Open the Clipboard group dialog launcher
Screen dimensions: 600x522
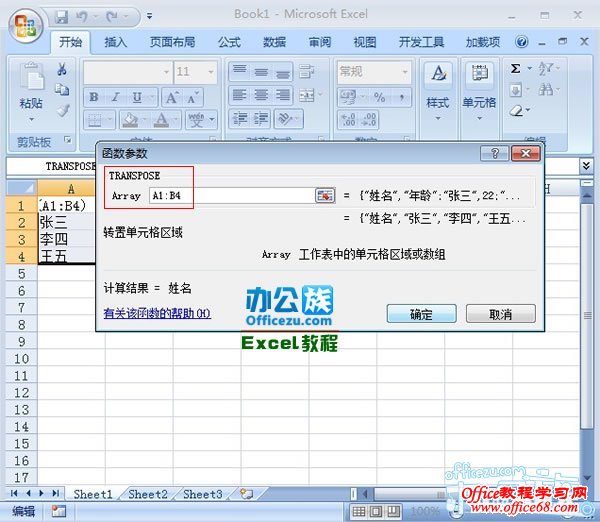coord(68,140)
